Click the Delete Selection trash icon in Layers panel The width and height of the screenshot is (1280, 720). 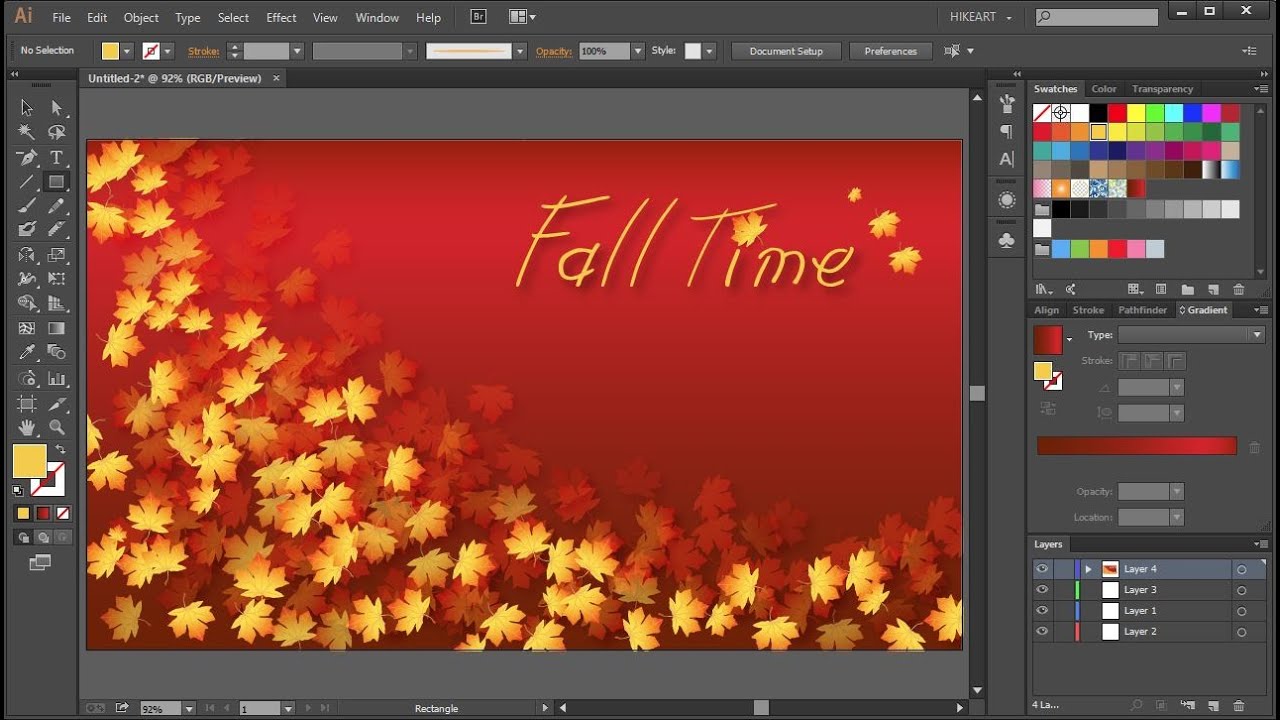tap(1238, 706)
